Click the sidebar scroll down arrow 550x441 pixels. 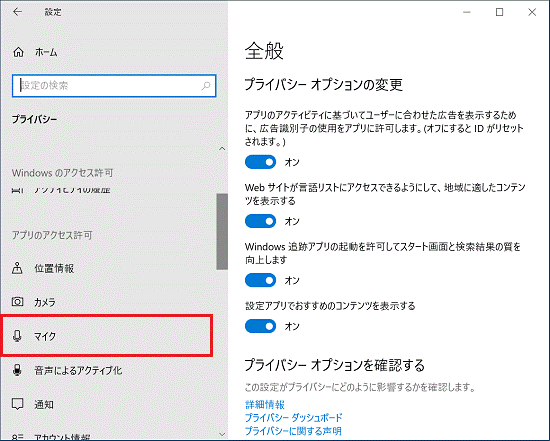point(222,434)
